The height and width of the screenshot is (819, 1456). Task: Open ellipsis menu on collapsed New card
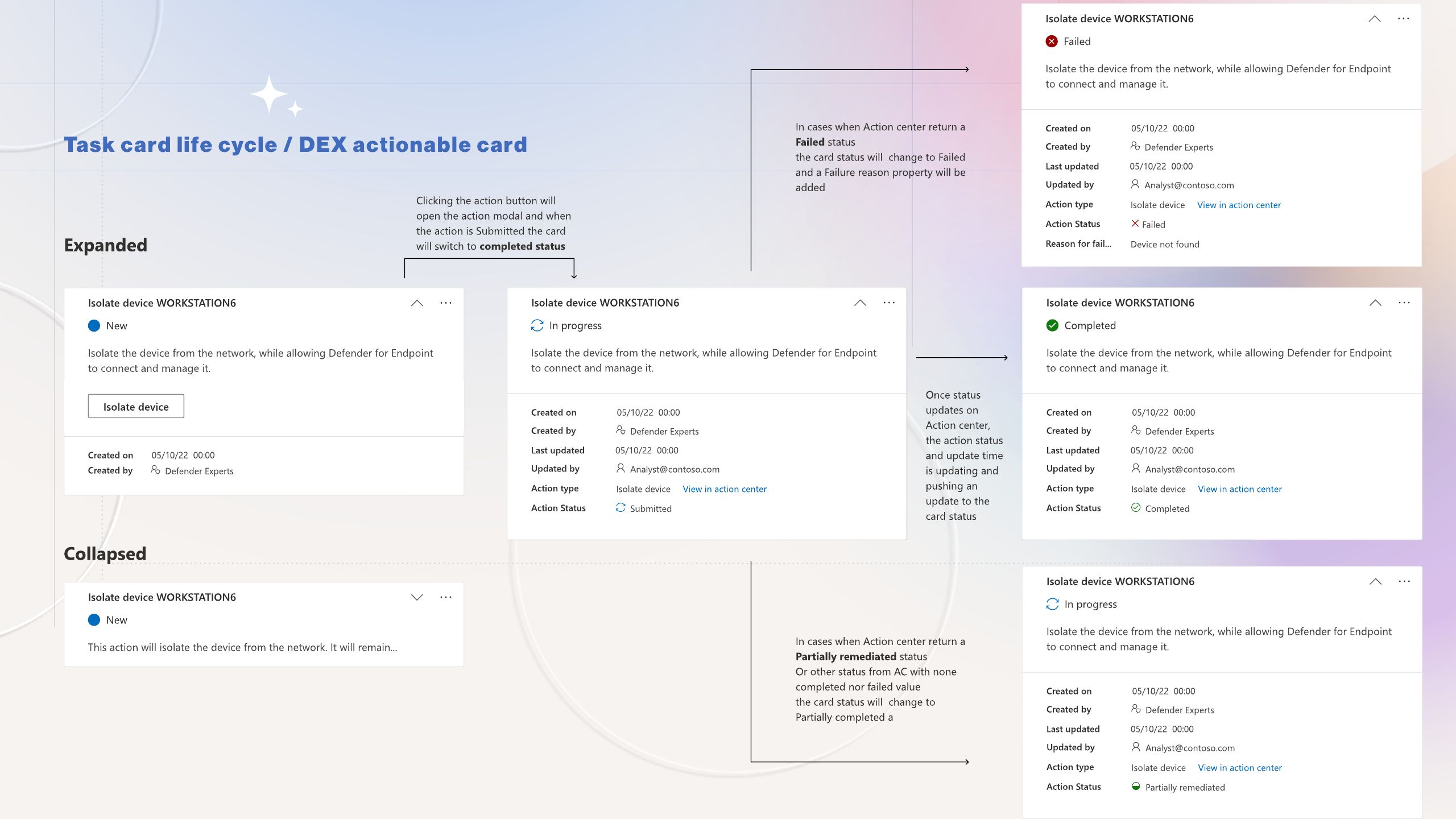click(x=445, y=597)
